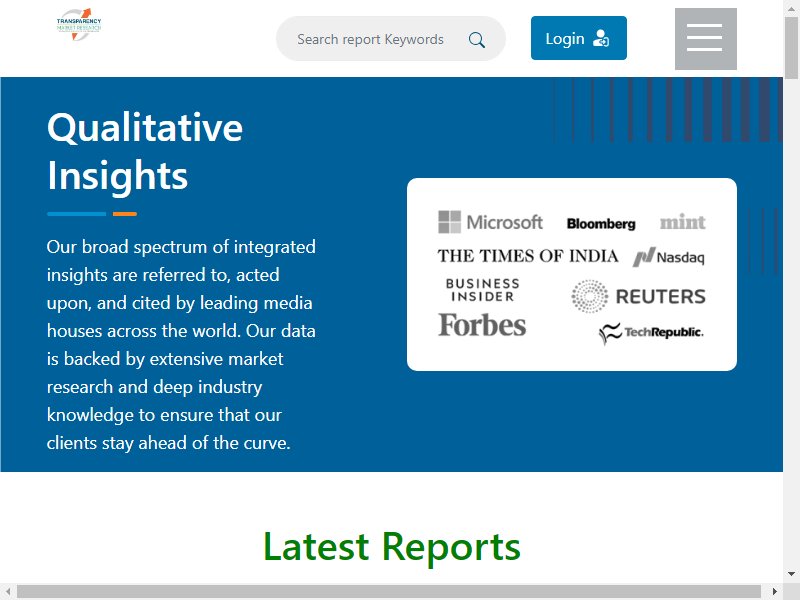Click The Times of India logo

point(528,256)
